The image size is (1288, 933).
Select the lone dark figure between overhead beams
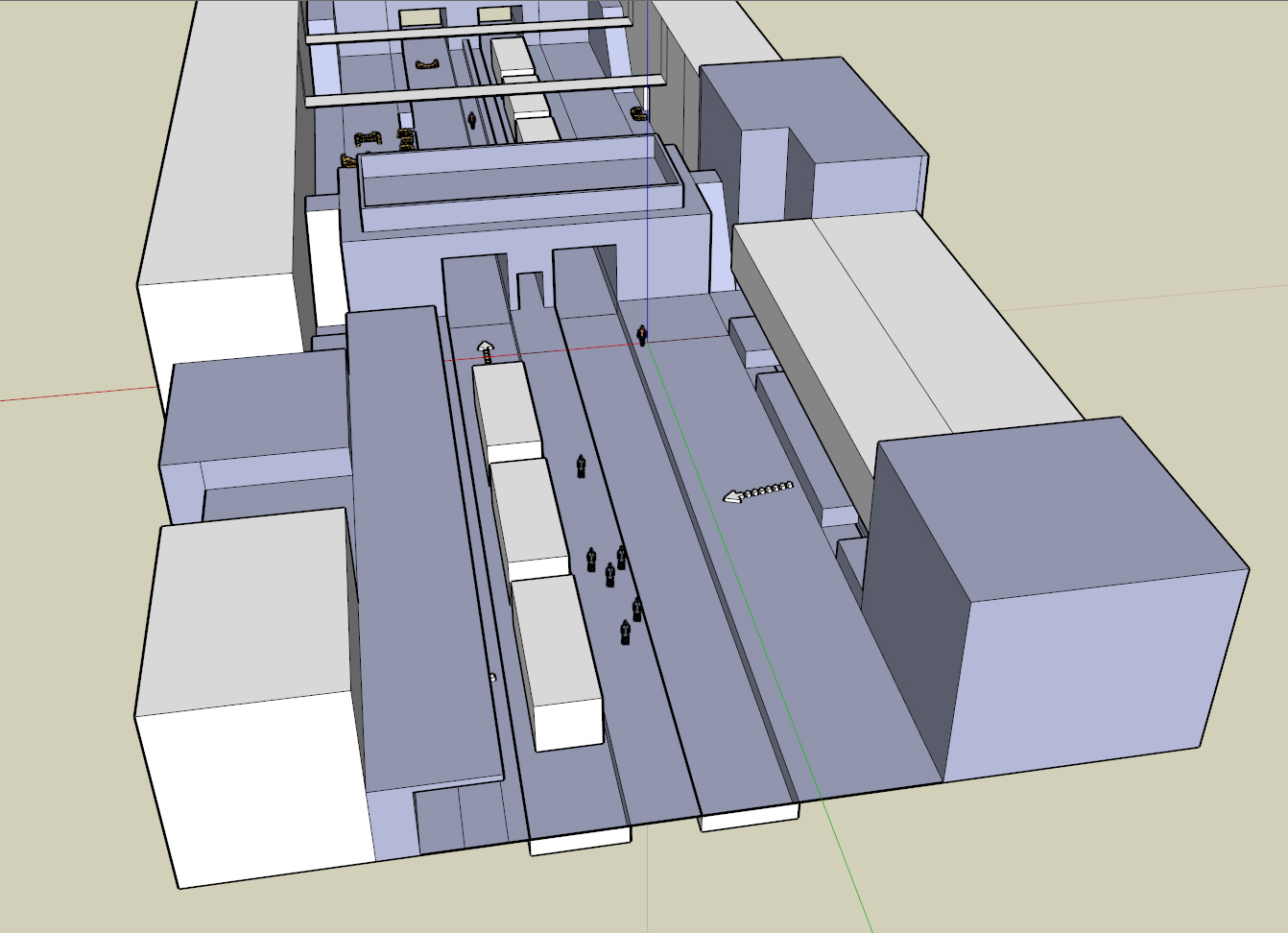471,120
